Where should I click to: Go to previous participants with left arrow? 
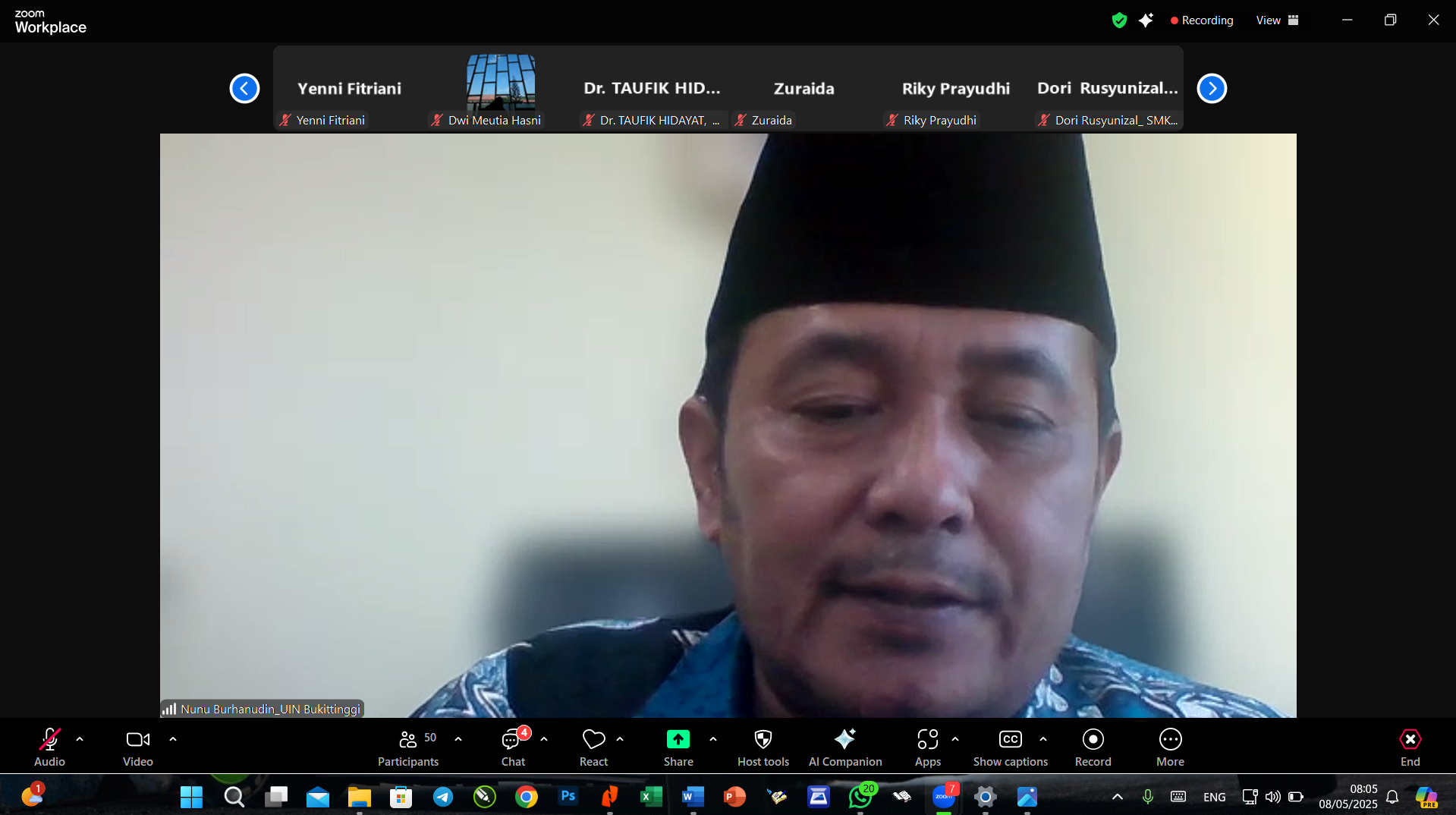(x=244, y=88)
